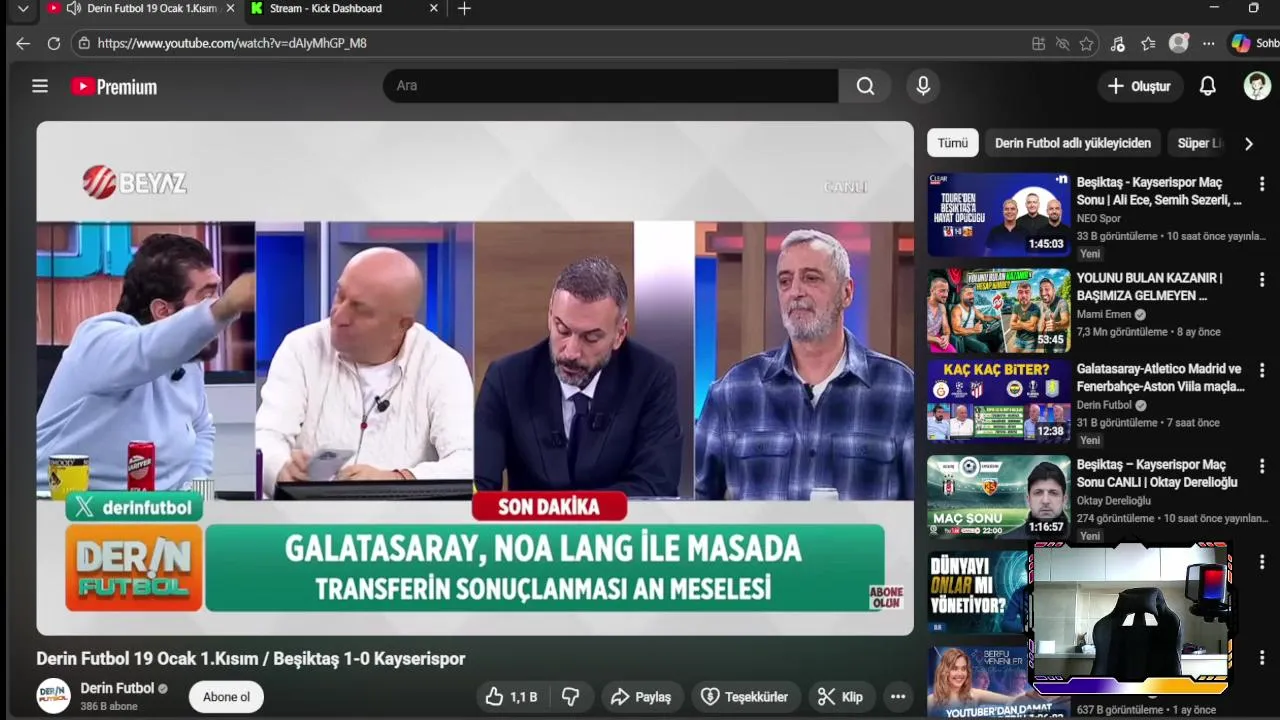Click the search magnifier button
The width and height of the screenshot is (1280, 720).
coord(865,86)
